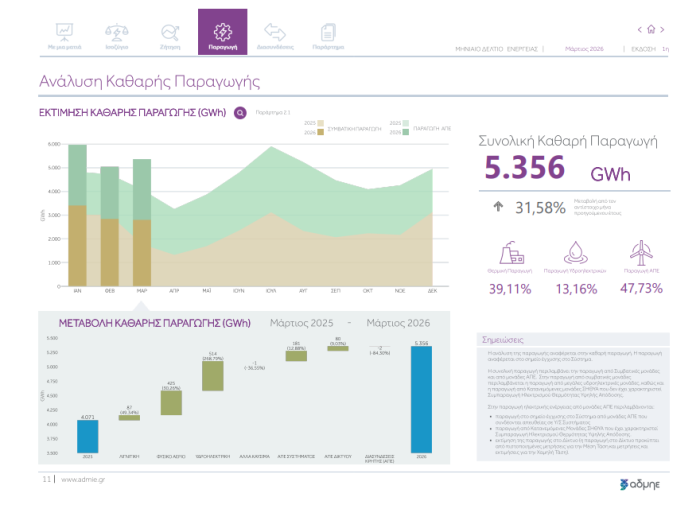The height and width of the screenshot is (505, 700).
Task: Advance to next page with right chevron
Action: pyautogui.click(x=665, y=29)
